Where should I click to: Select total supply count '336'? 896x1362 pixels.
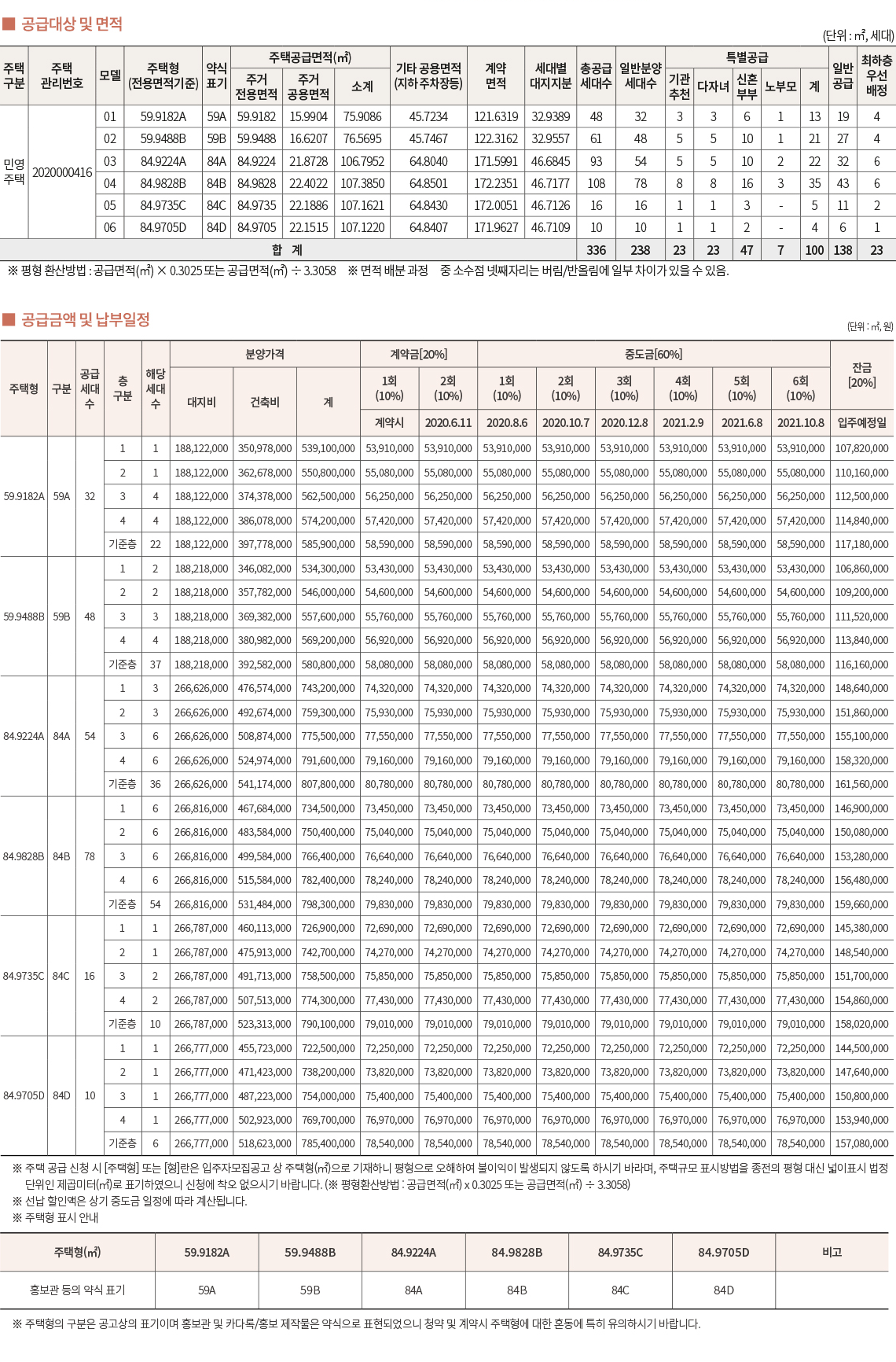pyautogui.click(x=597, y=250)
